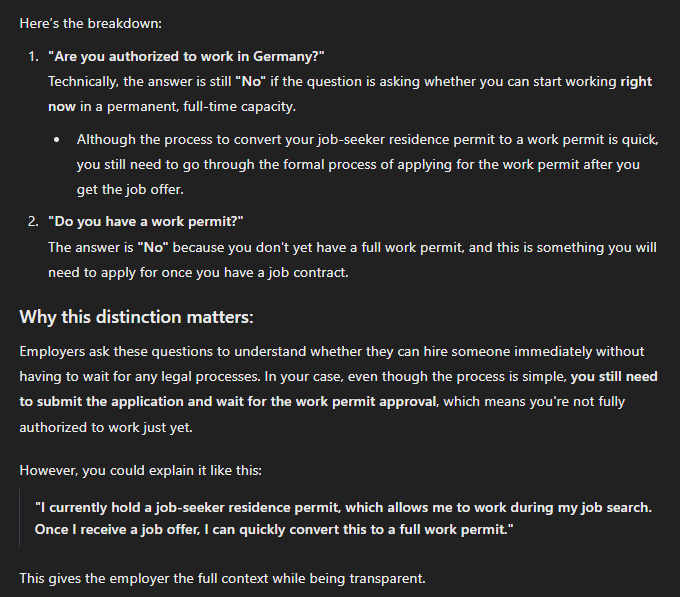
Task: Click the bold "No" in the second answer
Action: 153,248
